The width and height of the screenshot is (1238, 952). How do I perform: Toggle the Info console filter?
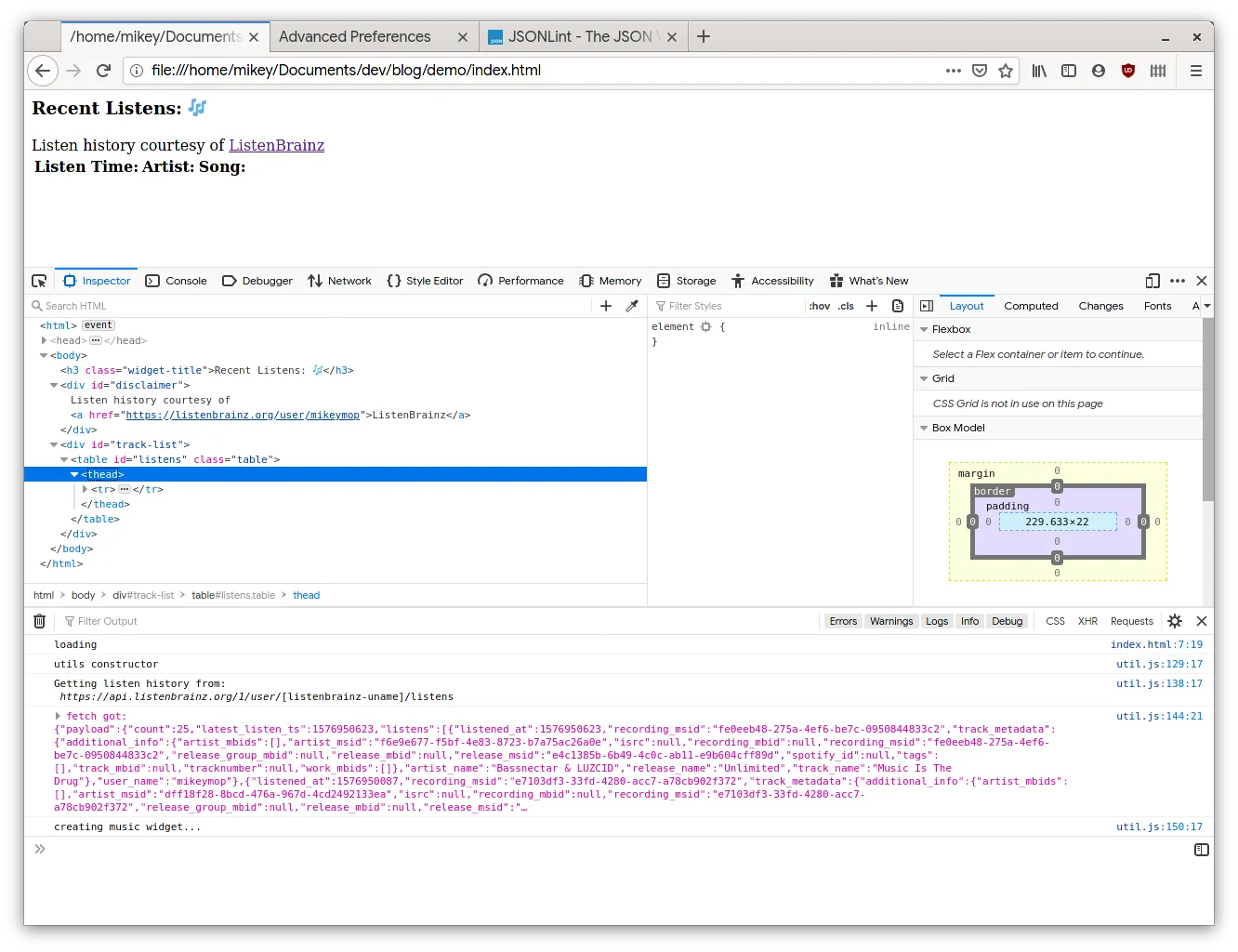point(969,621)
